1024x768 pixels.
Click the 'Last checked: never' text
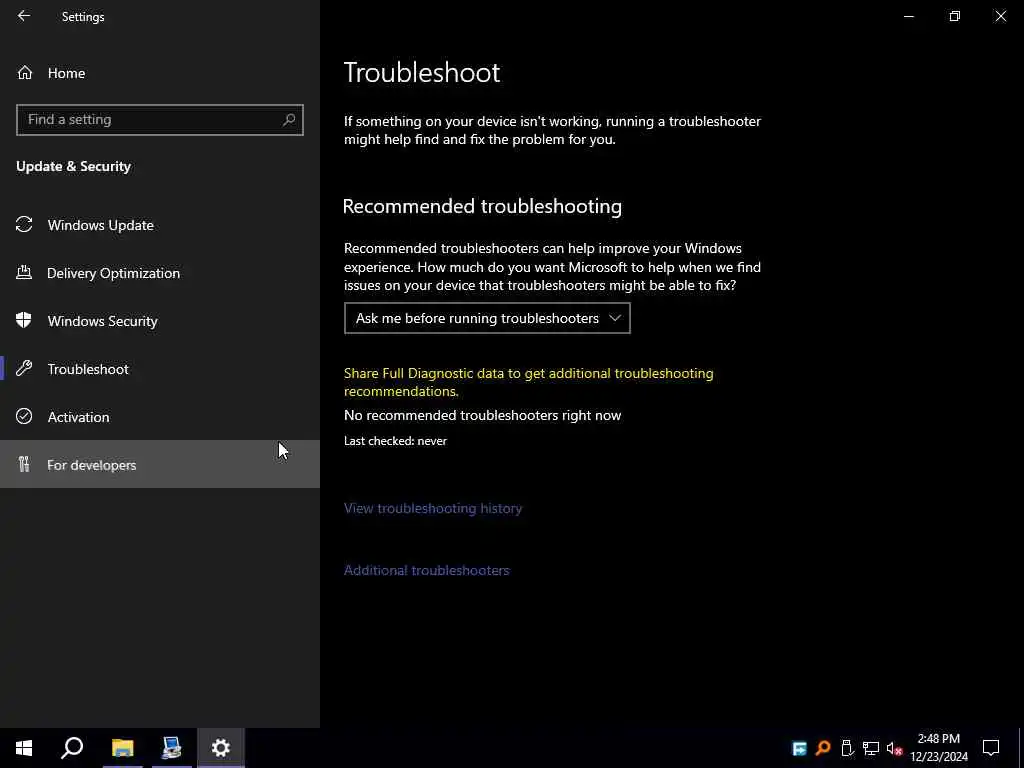pos(396,441)
